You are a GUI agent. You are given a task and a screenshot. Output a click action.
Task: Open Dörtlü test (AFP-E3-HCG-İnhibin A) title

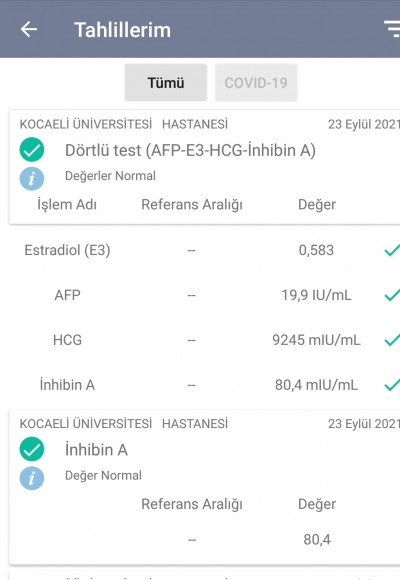190,150
